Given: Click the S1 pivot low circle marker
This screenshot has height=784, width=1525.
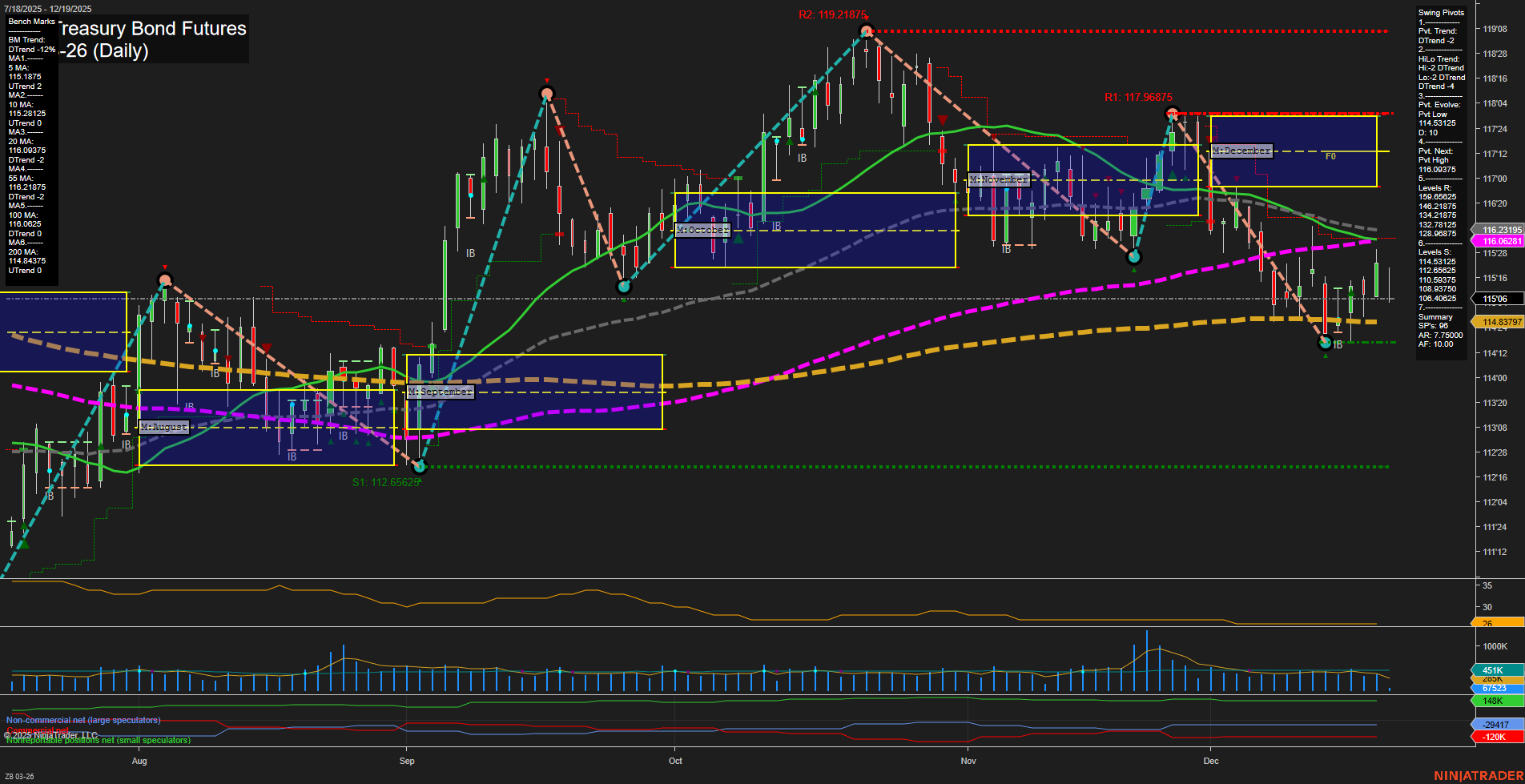Looking at the screenshot, I should (420, 466).
